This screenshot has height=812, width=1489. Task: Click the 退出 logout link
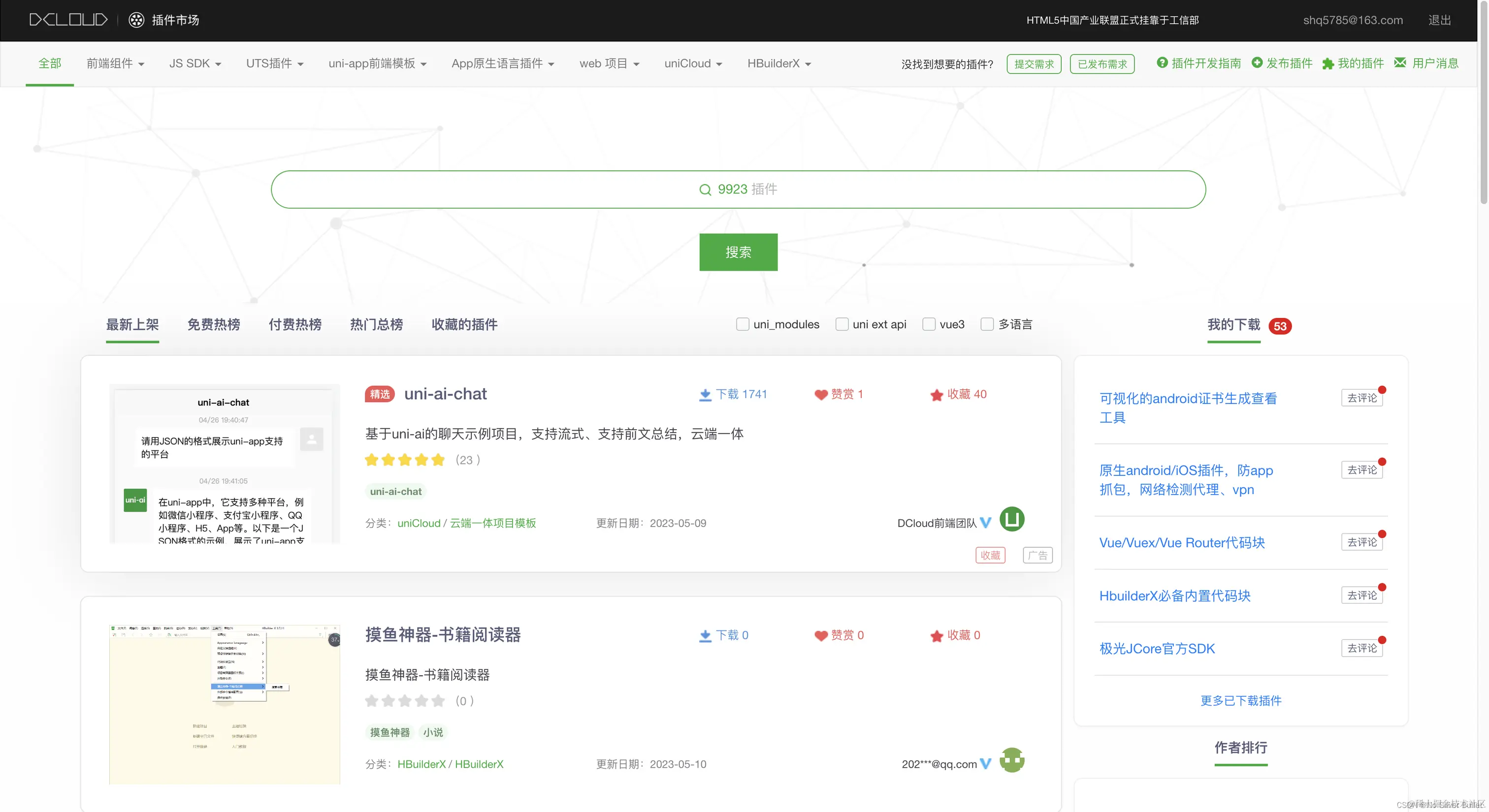1439,20
